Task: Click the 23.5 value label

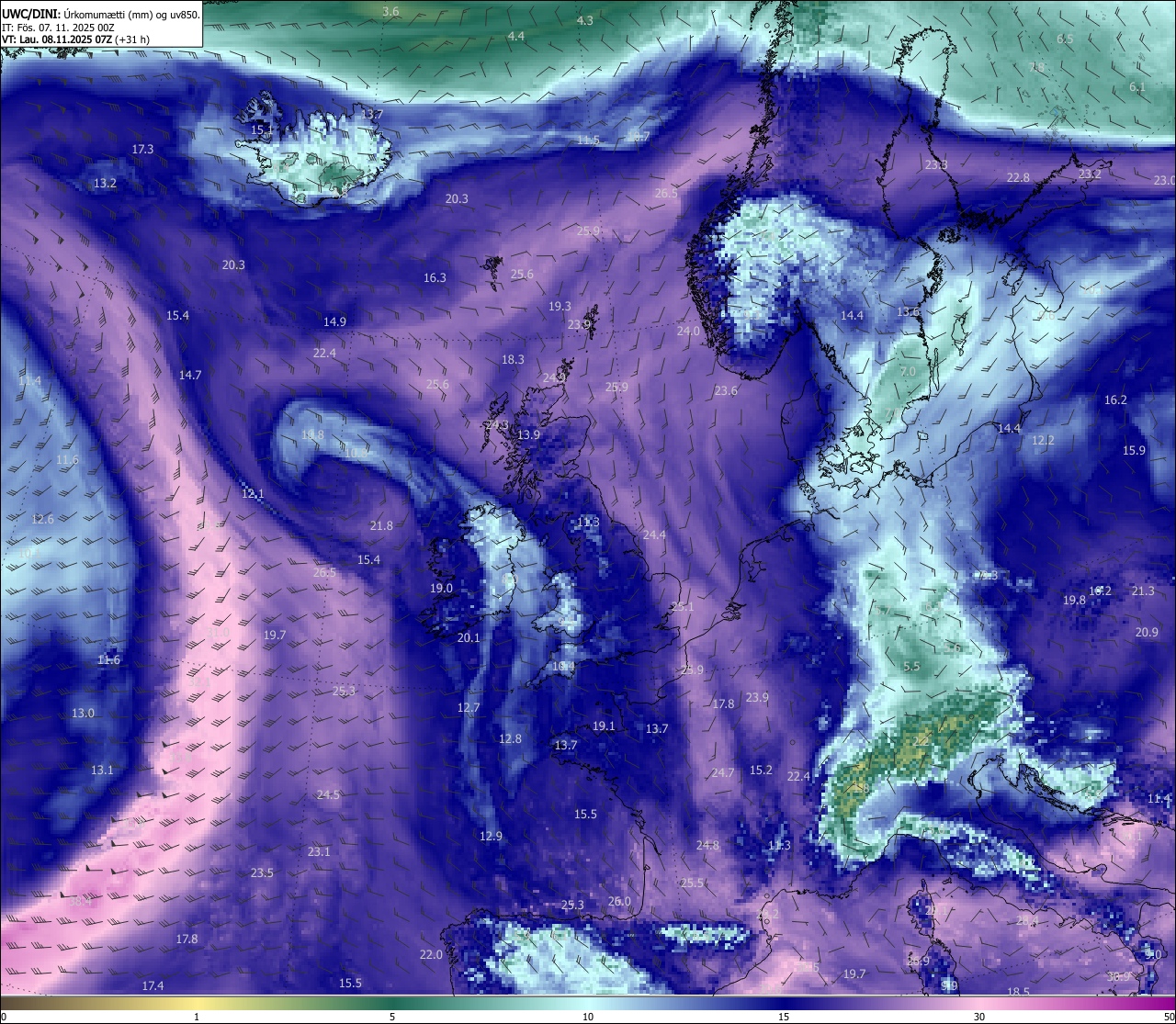Action: pyautogui.click(x=262, y=873)
